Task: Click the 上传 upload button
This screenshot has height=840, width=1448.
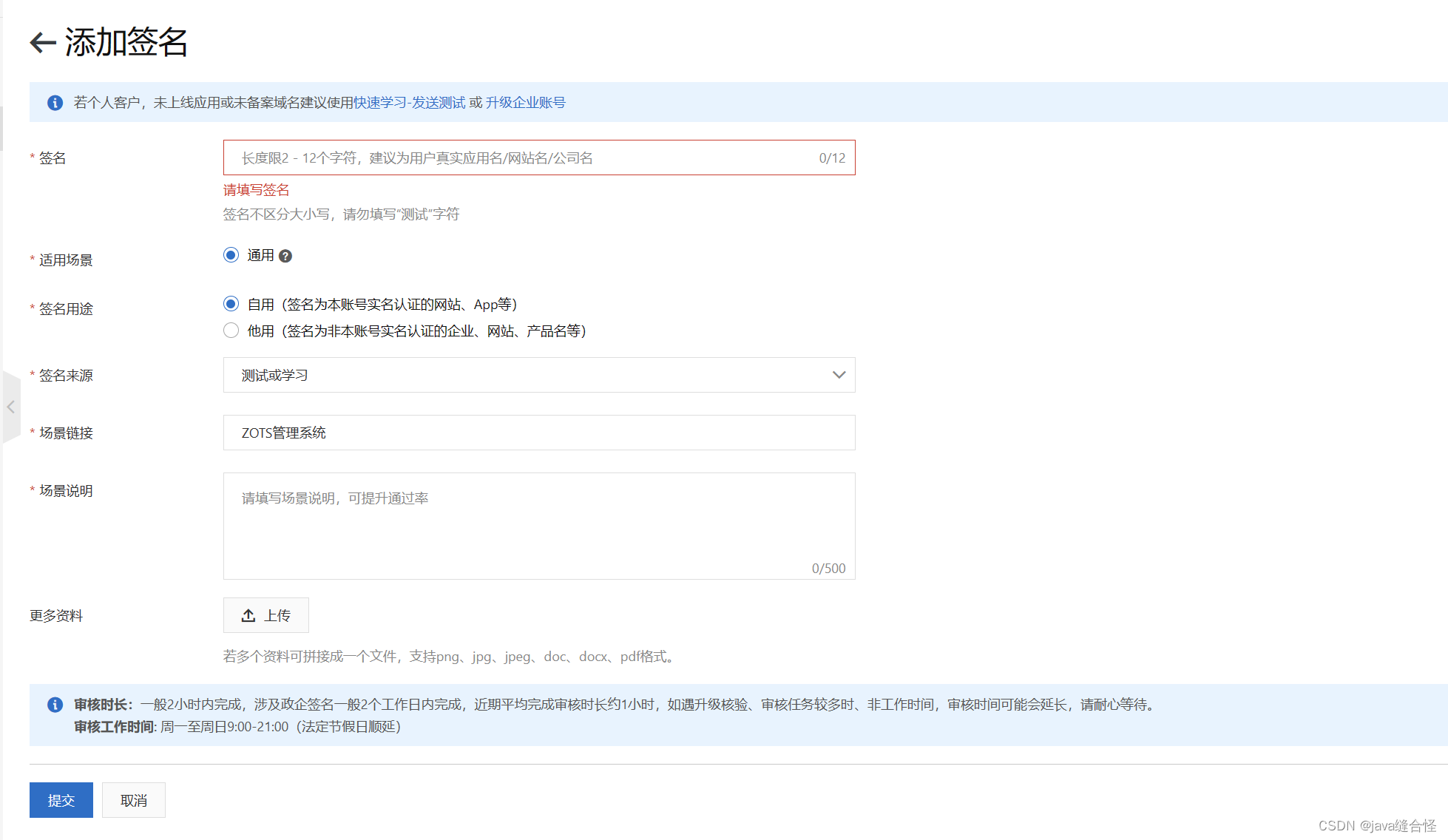Action: pos(266,615)
